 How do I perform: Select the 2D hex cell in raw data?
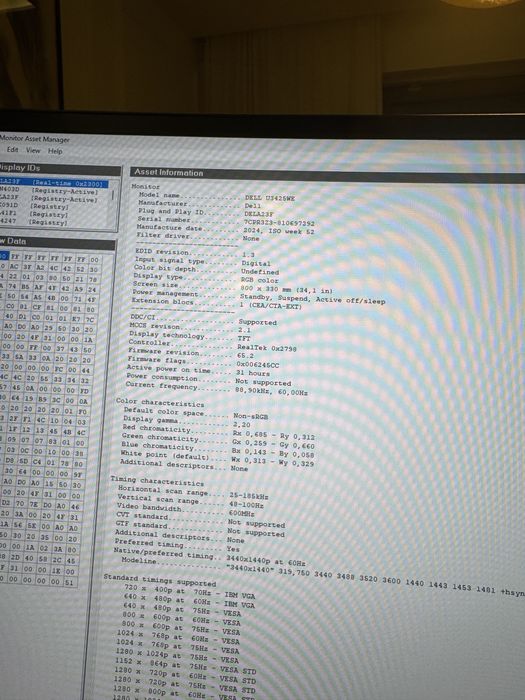pyautogui.click(x=17, y=559)
